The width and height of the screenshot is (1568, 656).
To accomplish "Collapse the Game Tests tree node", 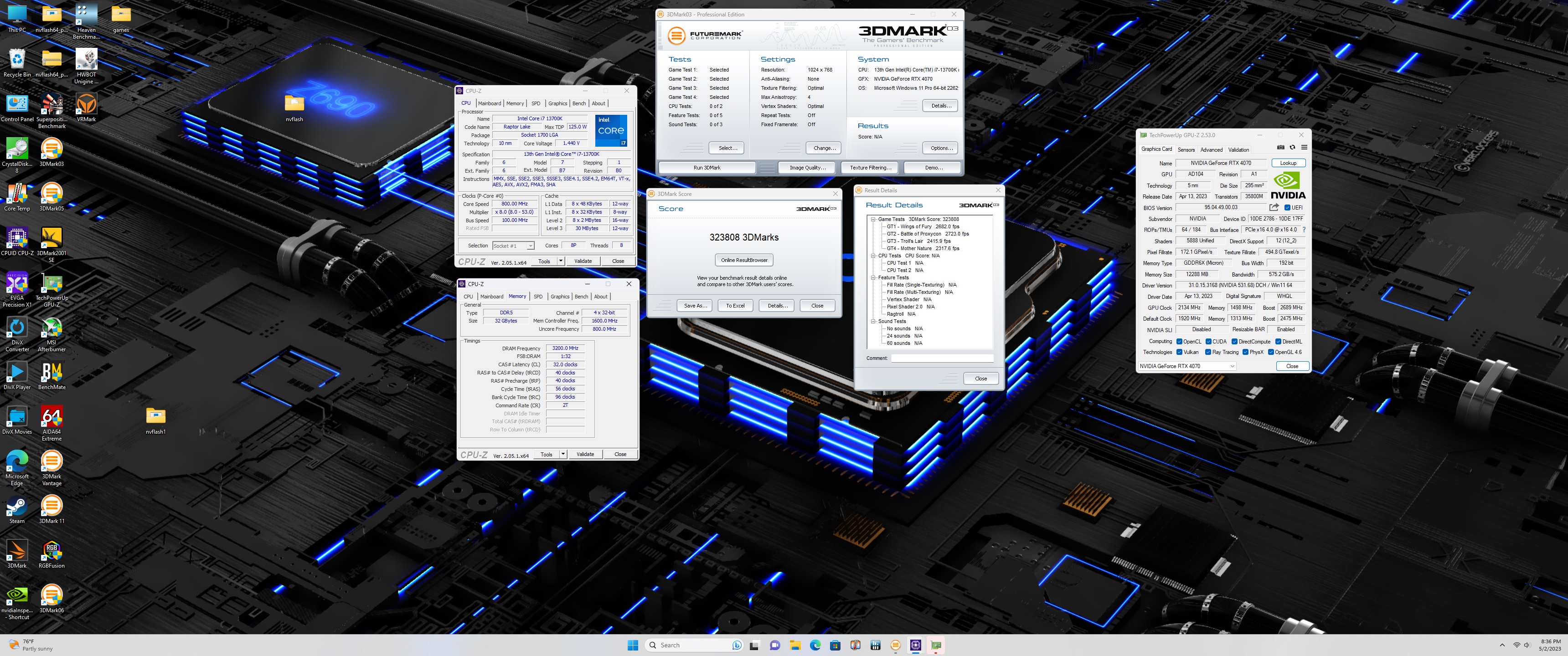I will [x=873, y=219].
